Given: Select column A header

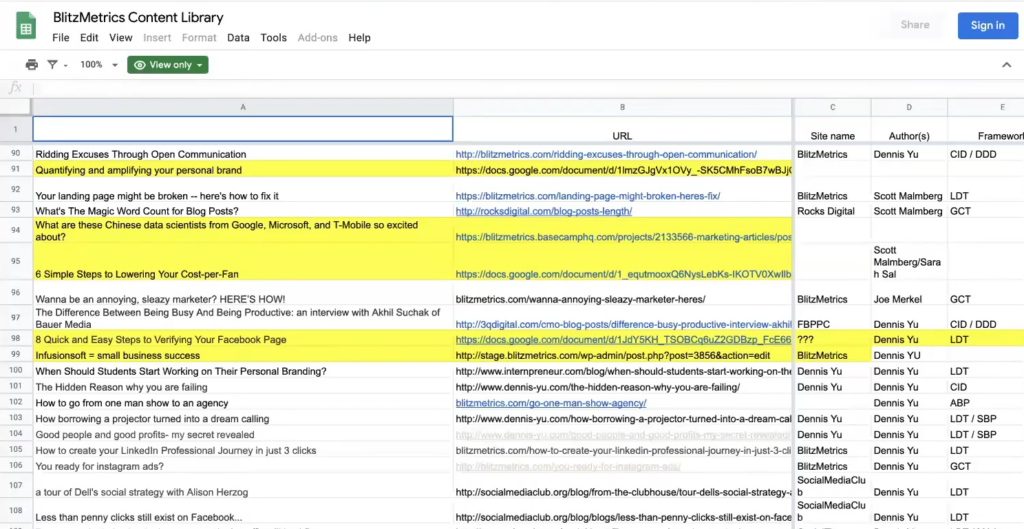Looking at the screenshot, I should [243, 106].
